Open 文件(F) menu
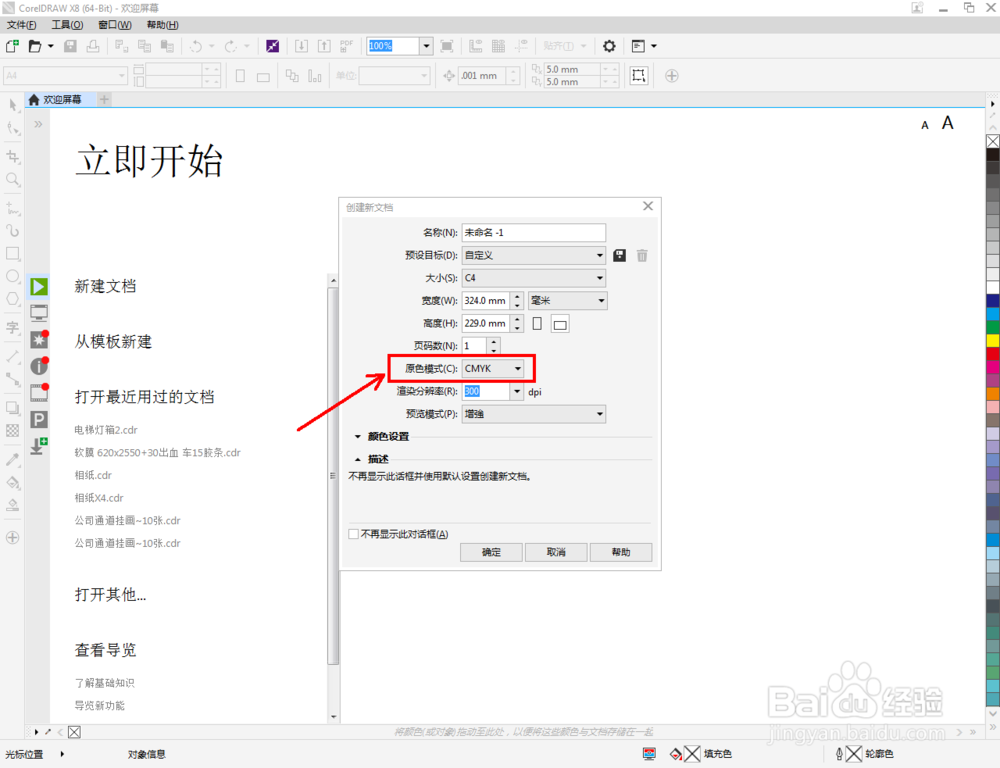 pyautogui.click(x=21, y=25)
